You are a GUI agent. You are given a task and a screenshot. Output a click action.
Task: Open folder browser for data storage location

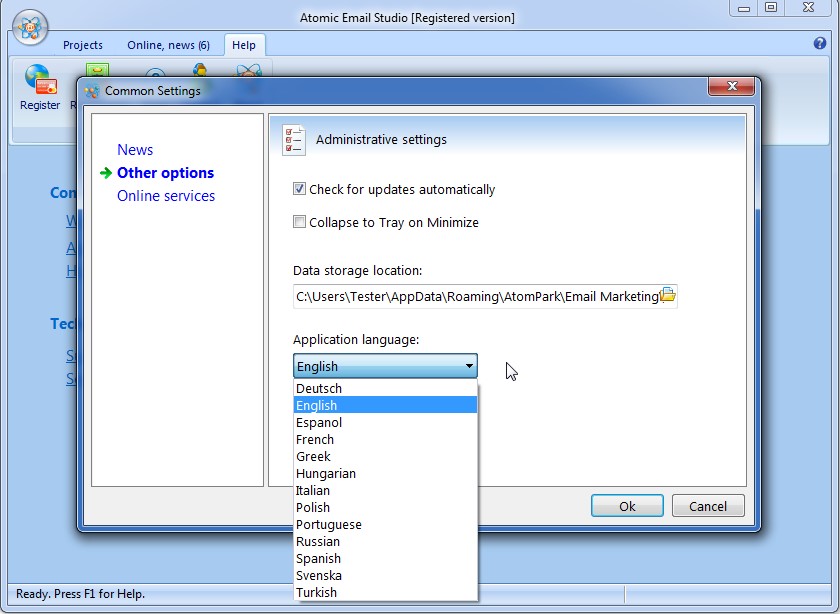click(x=668, y=294)
